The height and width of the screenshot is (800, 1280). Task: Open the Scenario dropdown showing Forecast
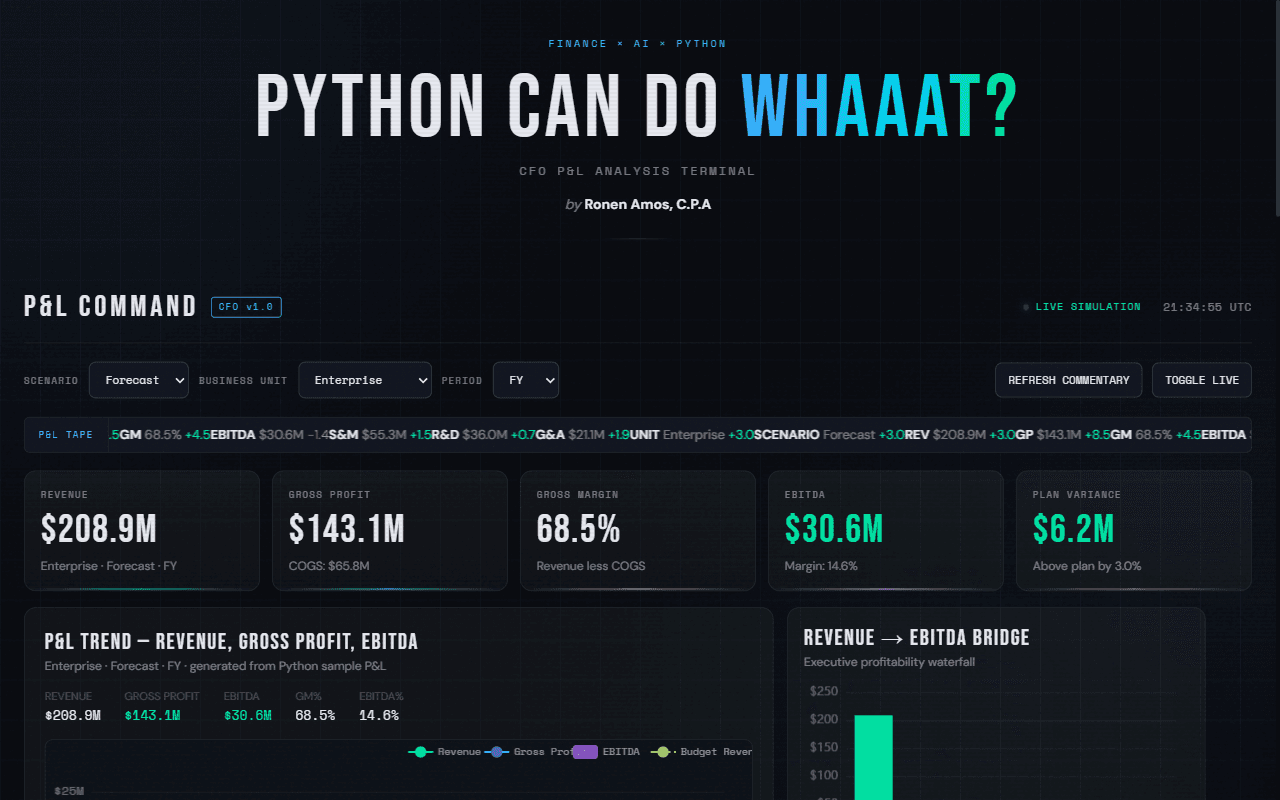pyautogui.click(x=139, y=380)
